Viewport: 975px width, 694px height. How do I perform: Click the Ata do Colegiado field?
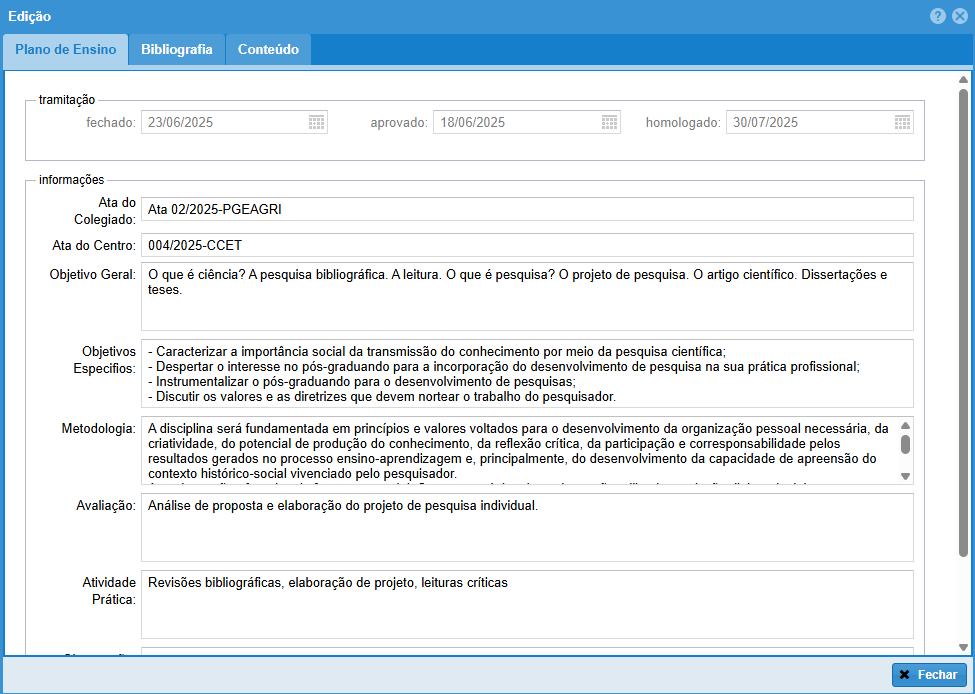tap(526, 209)
